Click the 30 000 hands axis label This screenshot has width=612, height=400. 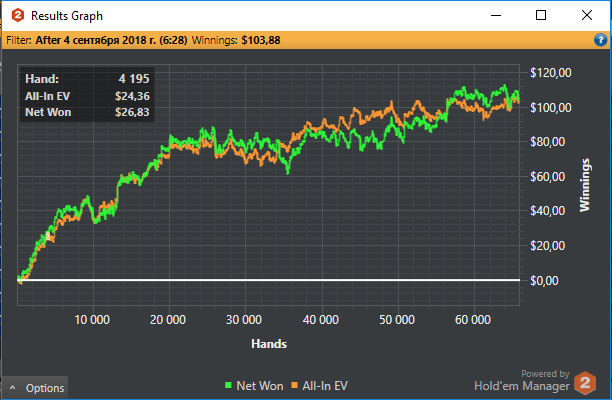pyautogui.click(x=244, y=320)
